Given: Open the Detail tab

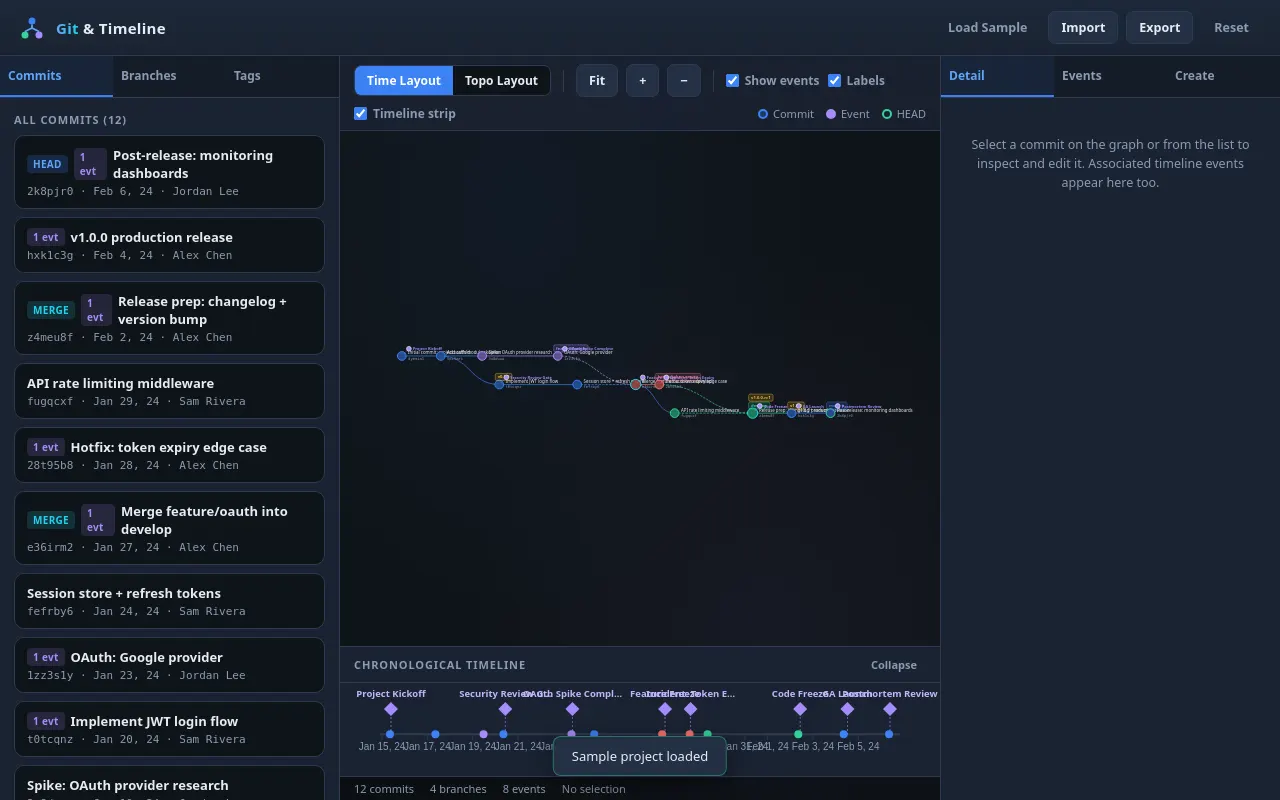Looking at the screenshot, I should pos(997,76).
